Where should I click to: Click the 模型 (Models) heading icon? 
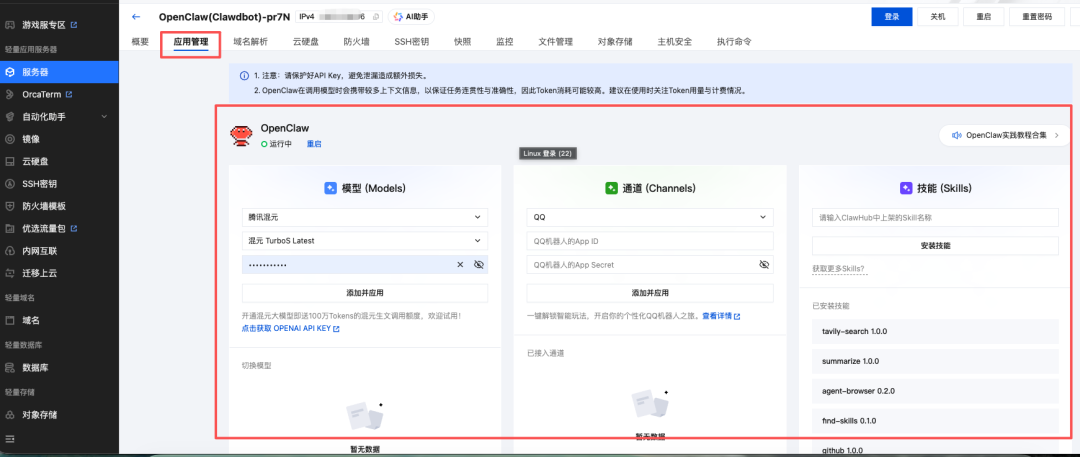tap(331, 187)
